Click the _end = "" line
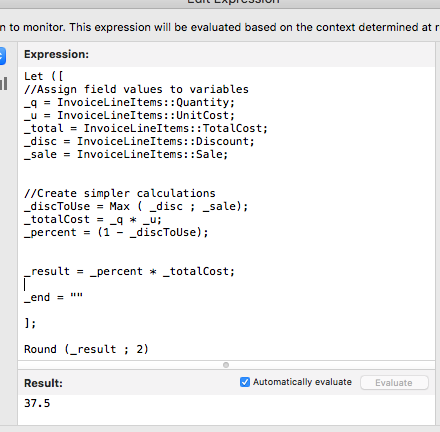Viewport: 440px width, 432px height. pyautogui.click(x=53, y=297)
